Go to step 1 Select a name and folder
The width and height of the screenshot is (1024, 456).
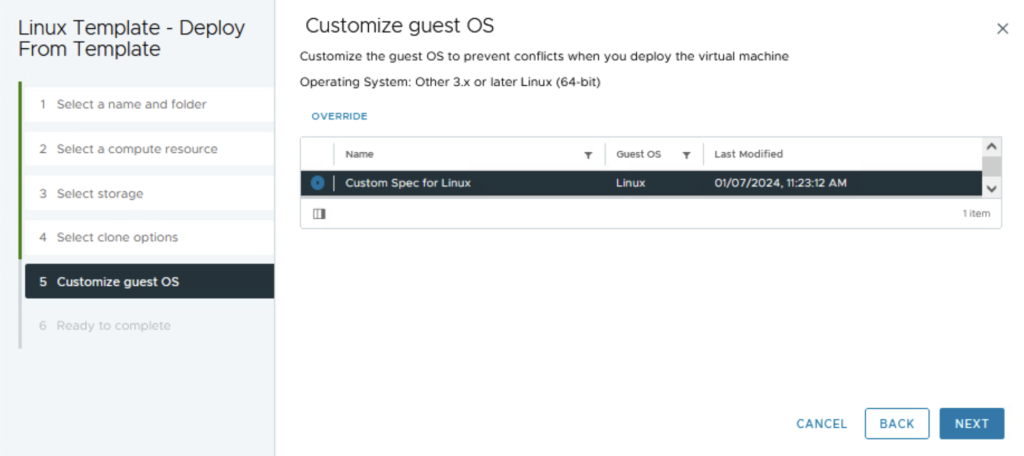[x=131, y=104]
